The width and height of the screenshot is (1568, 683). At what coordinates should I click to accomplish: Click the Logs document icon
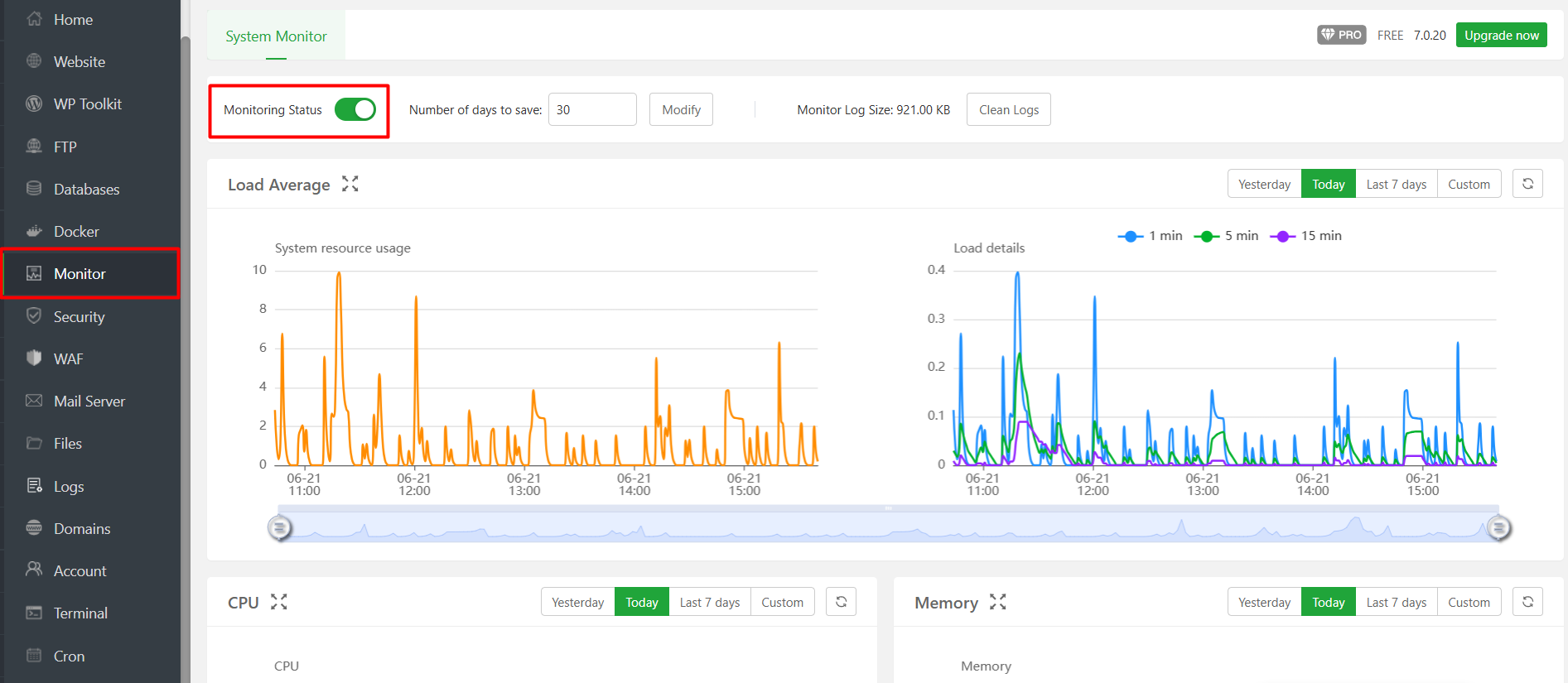click(x=34, y=486)
